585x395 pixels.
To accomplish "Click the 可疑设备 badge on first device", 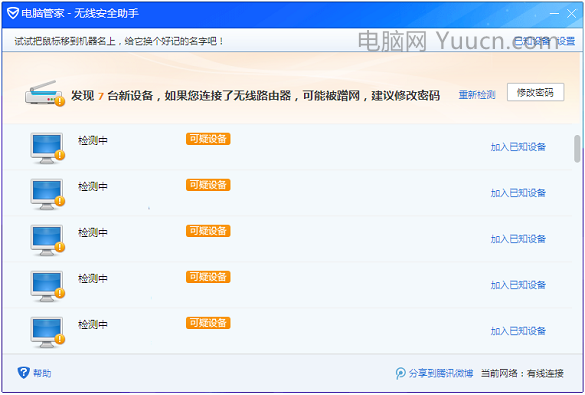I will (208, 139).
